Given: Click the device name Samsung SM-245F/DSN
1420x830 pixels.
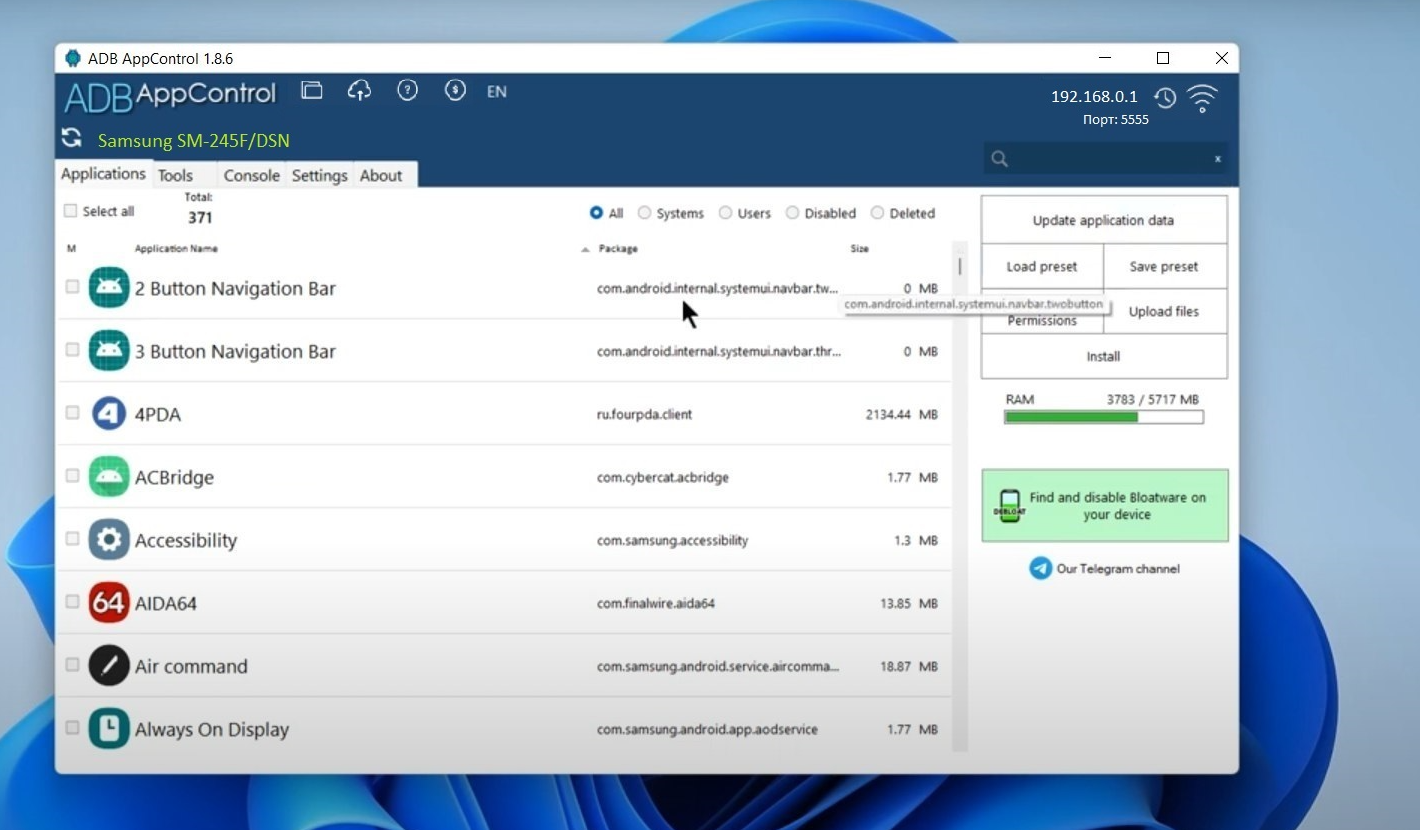Looking at the screenshot, I should pyautogui.click(x=194, y=141).
